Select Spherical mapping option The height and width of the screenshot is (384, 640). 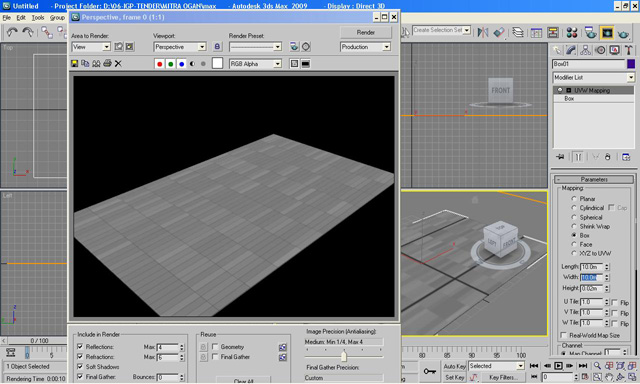(x=574, y=217)
